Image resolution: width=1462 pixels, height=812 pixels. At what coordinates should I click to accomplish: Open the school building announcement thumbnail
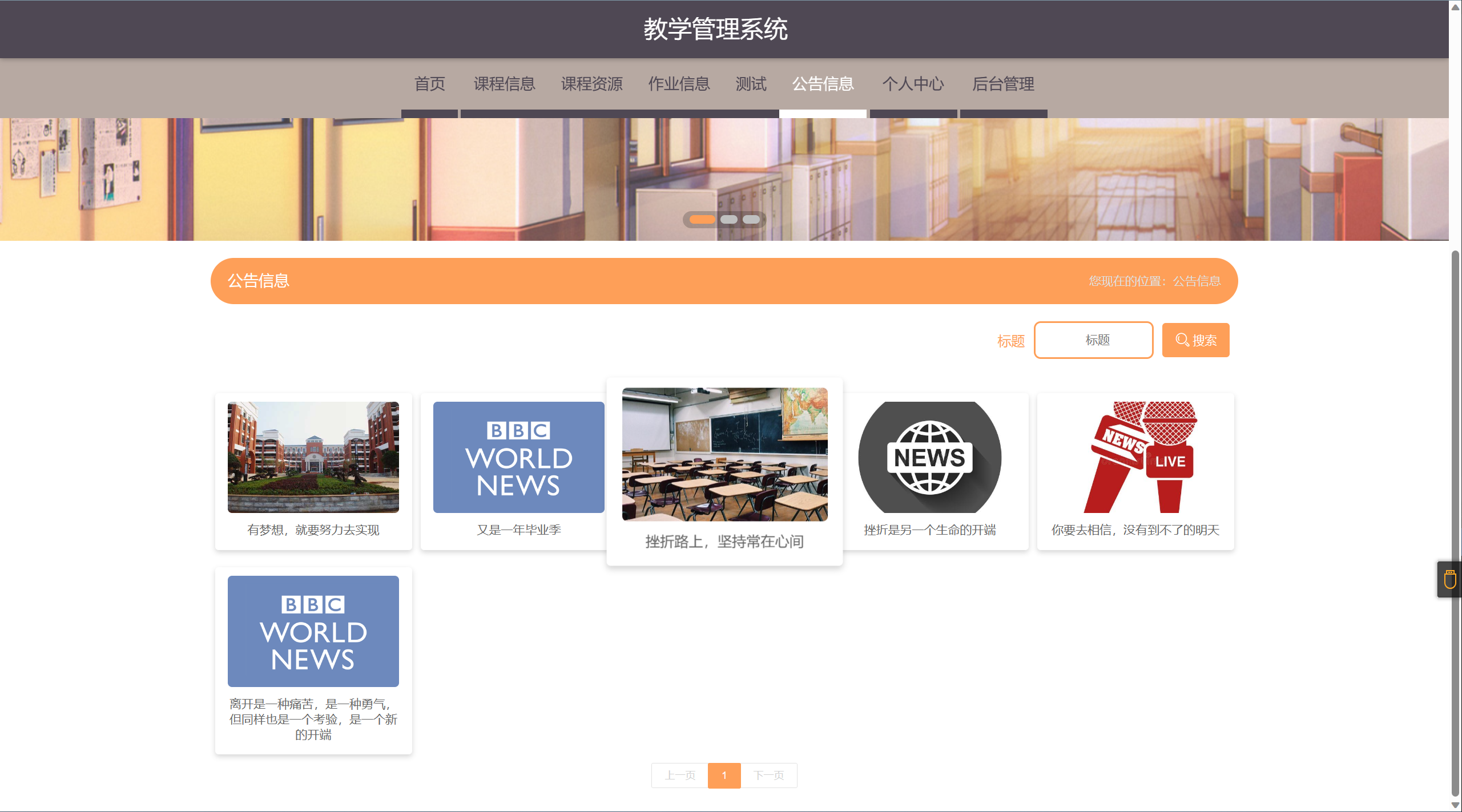[313, 457]
